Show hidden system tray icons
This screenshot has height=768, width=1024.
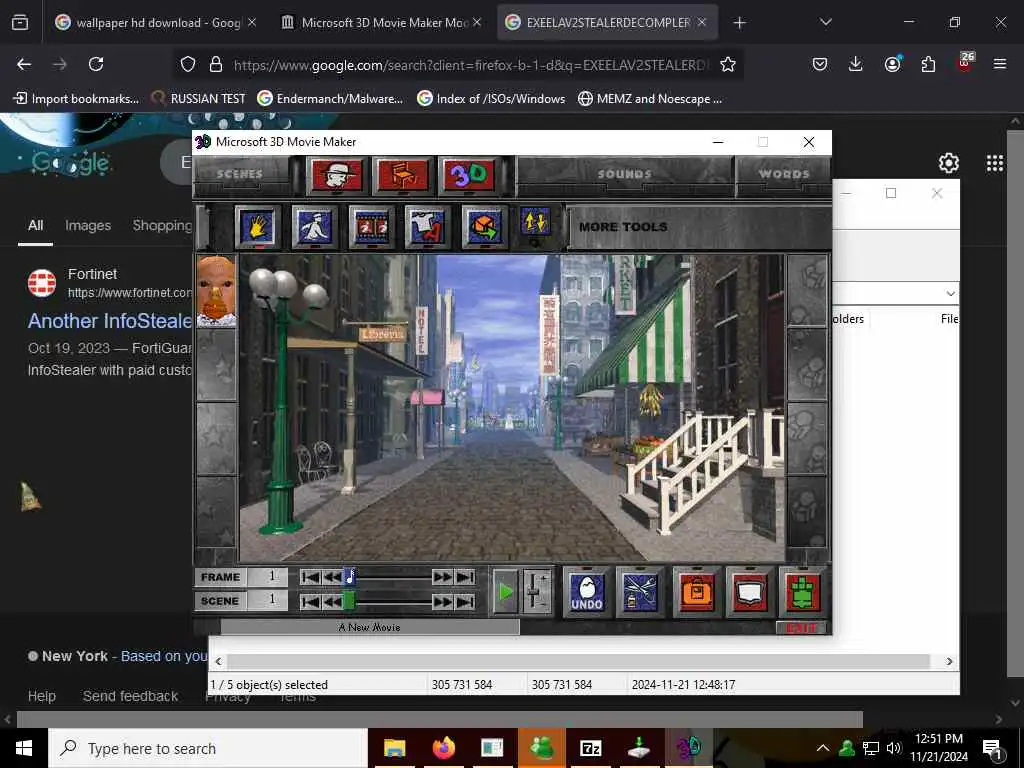(823, 748)
